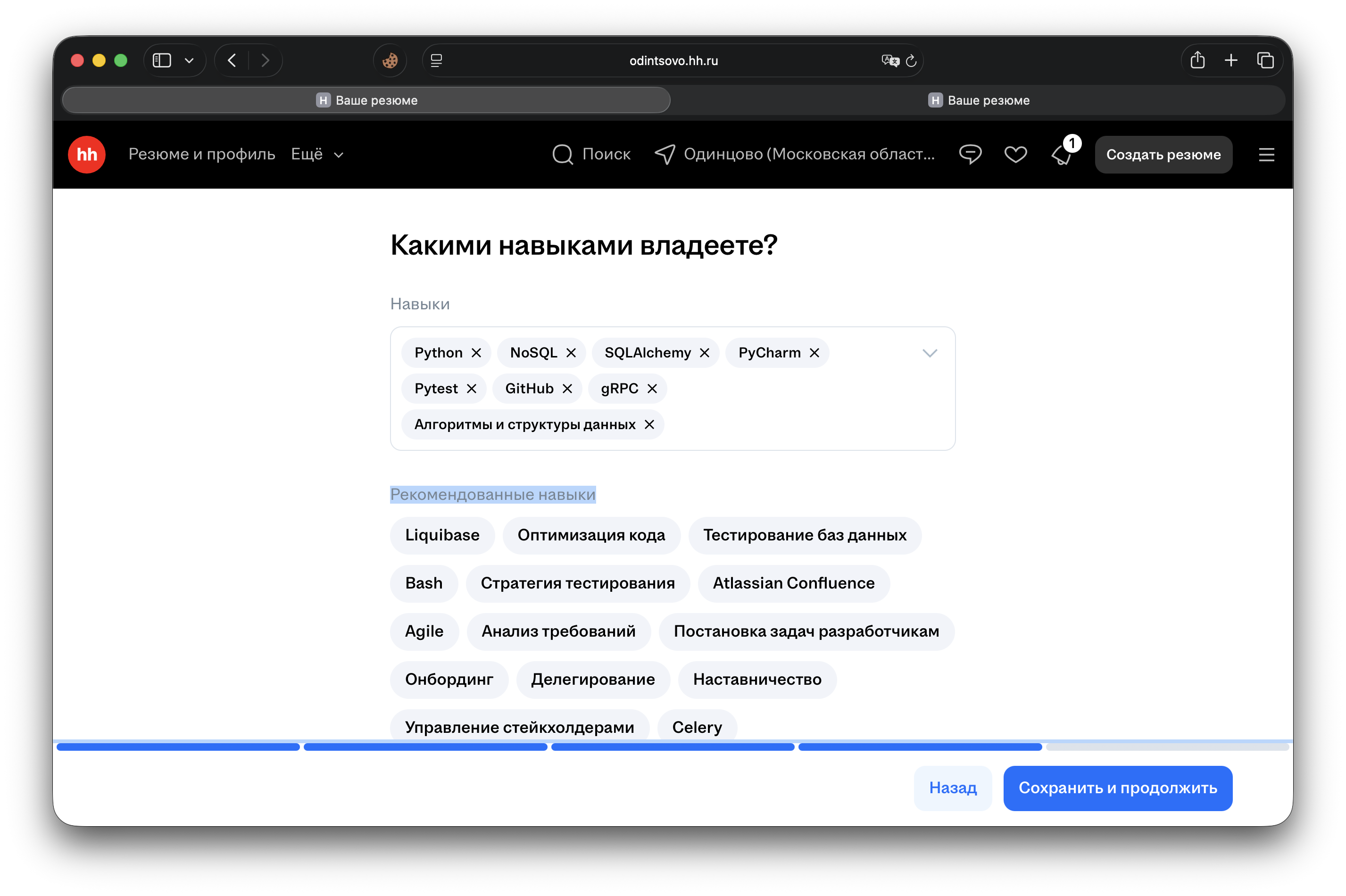1346x896 pixels.
Task: Click the Назад button
Action: 952,788
